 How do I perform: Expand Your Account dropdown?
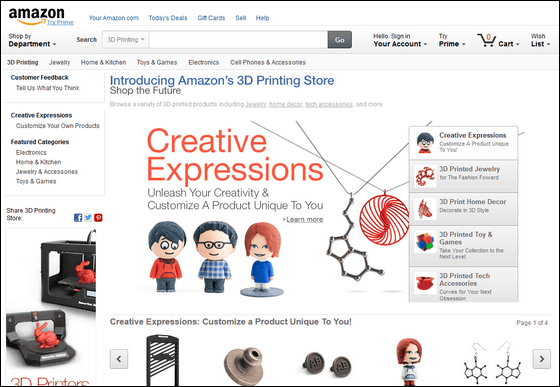tap(400, 40)
